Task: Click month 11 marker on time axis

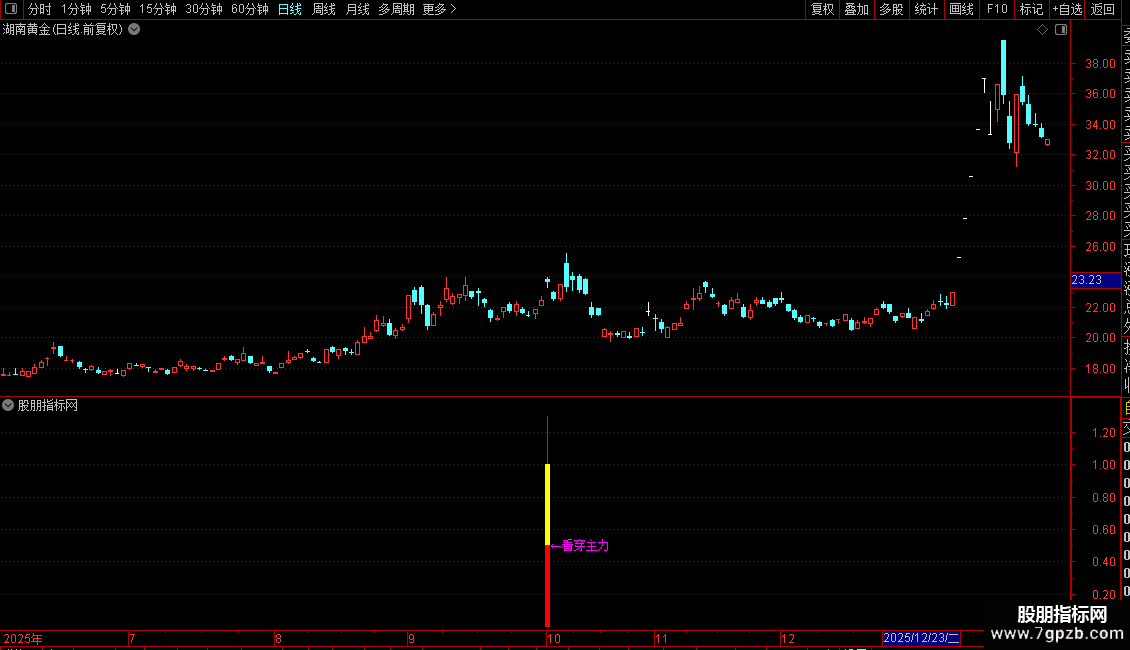Action: [x=662, y=638]
